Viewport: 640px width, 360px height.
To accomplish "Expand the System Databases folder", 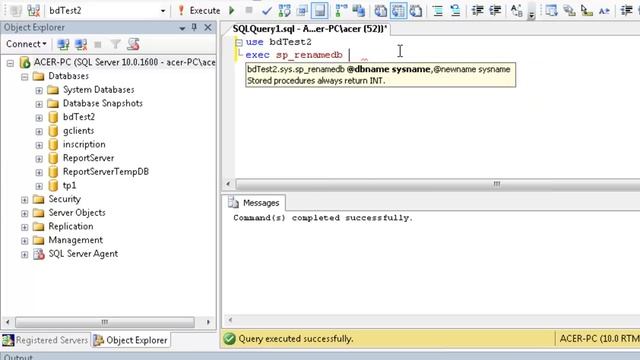I will pyautogui.click(x=39, y=91).
